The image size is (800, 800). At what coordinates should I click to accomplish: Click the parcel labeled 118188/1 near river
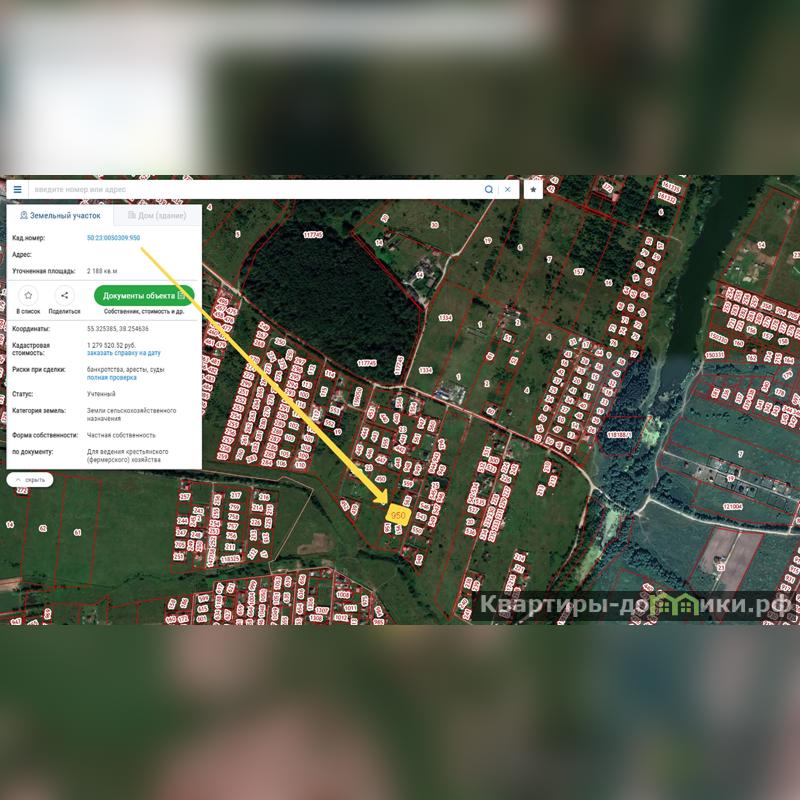(619, 435)
